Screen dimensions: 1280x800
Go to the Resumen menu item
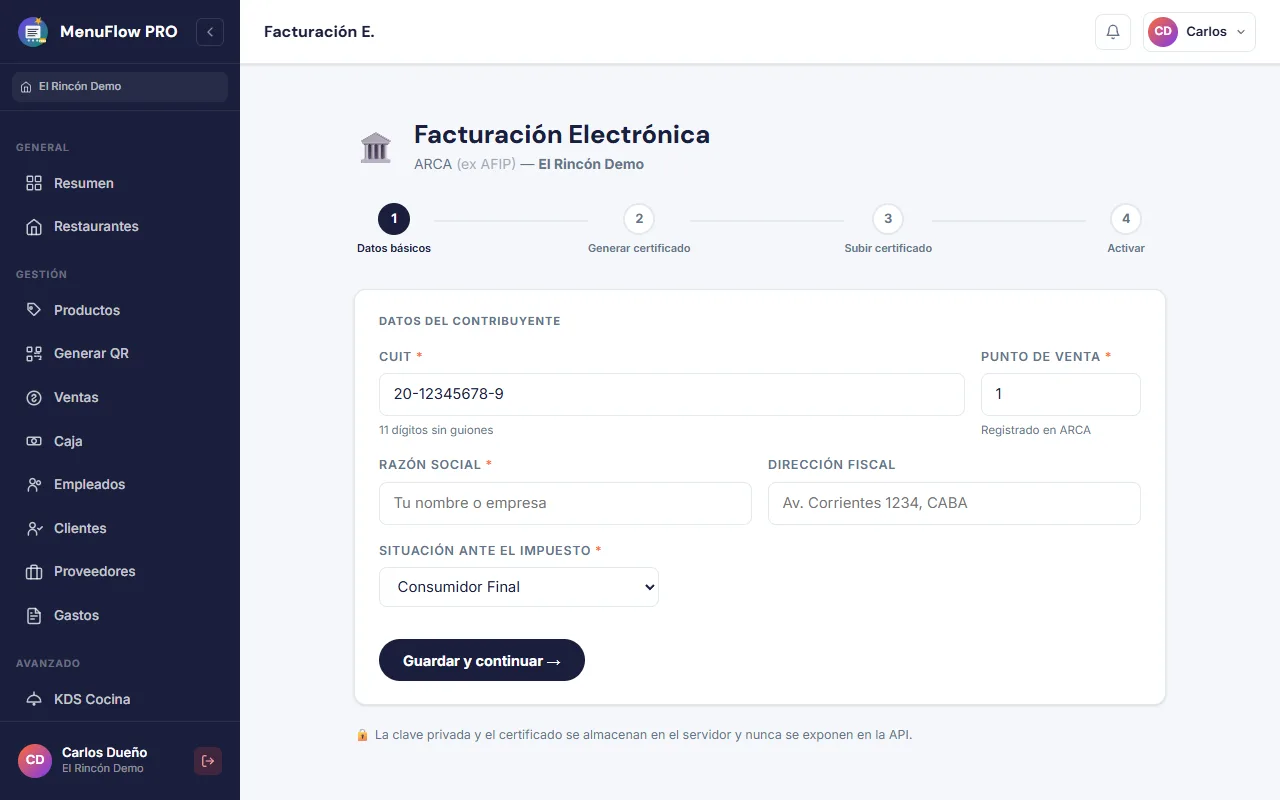click(x=120, y=183)
